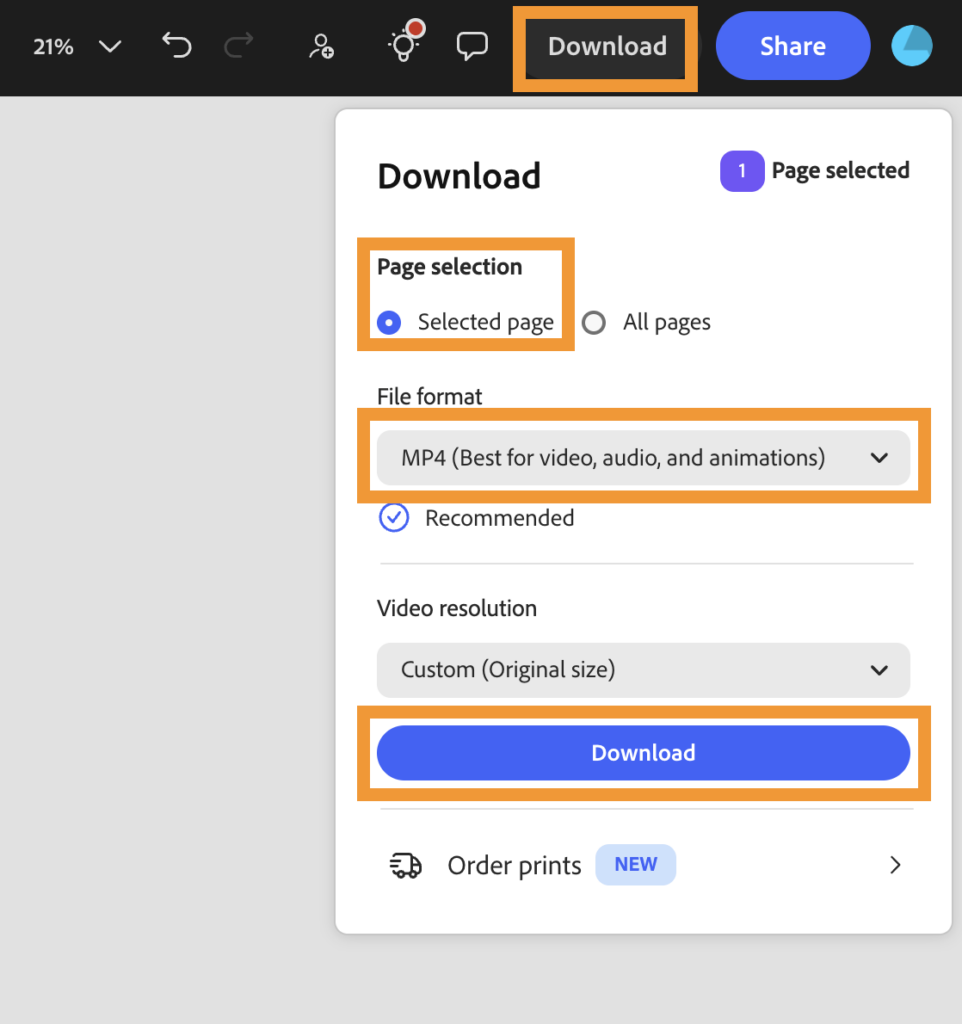
Task: Click the user profile avatar
Action: point(912,46)
